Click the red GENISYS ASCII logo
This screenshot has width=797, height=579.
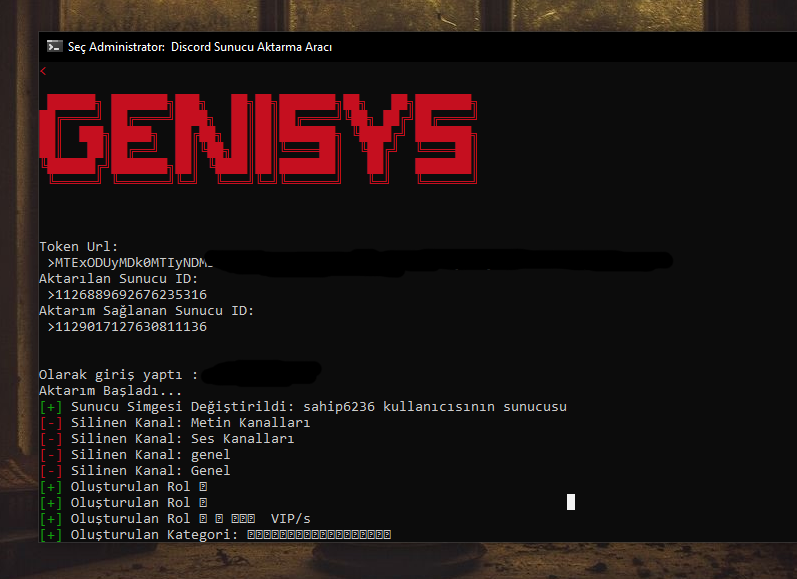tap(258, 138)
